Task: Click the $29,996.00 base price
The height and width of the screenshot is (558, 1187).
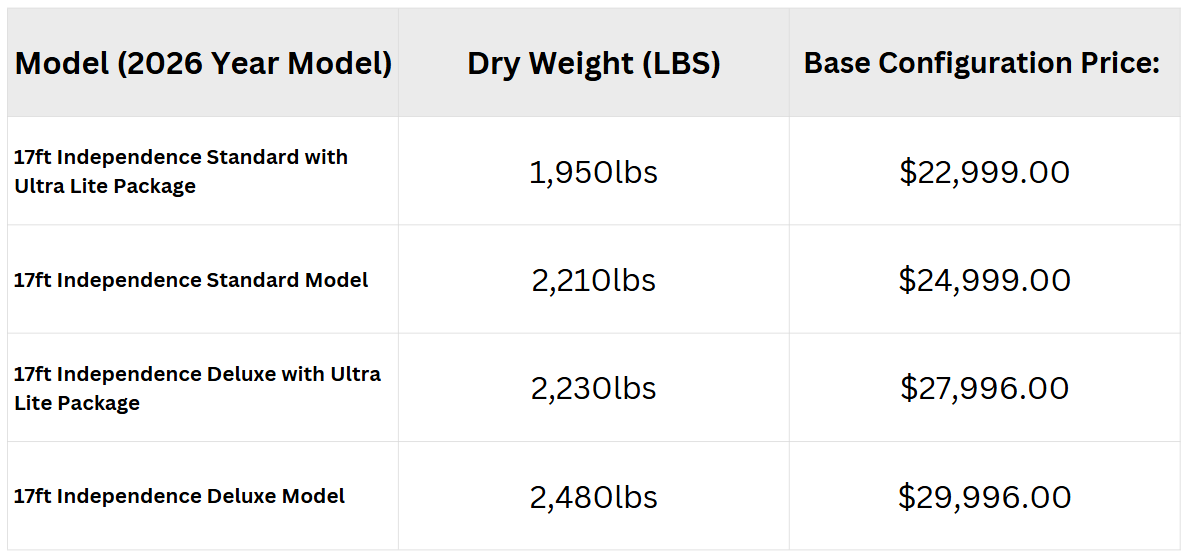Action: [x=984, y=497]
